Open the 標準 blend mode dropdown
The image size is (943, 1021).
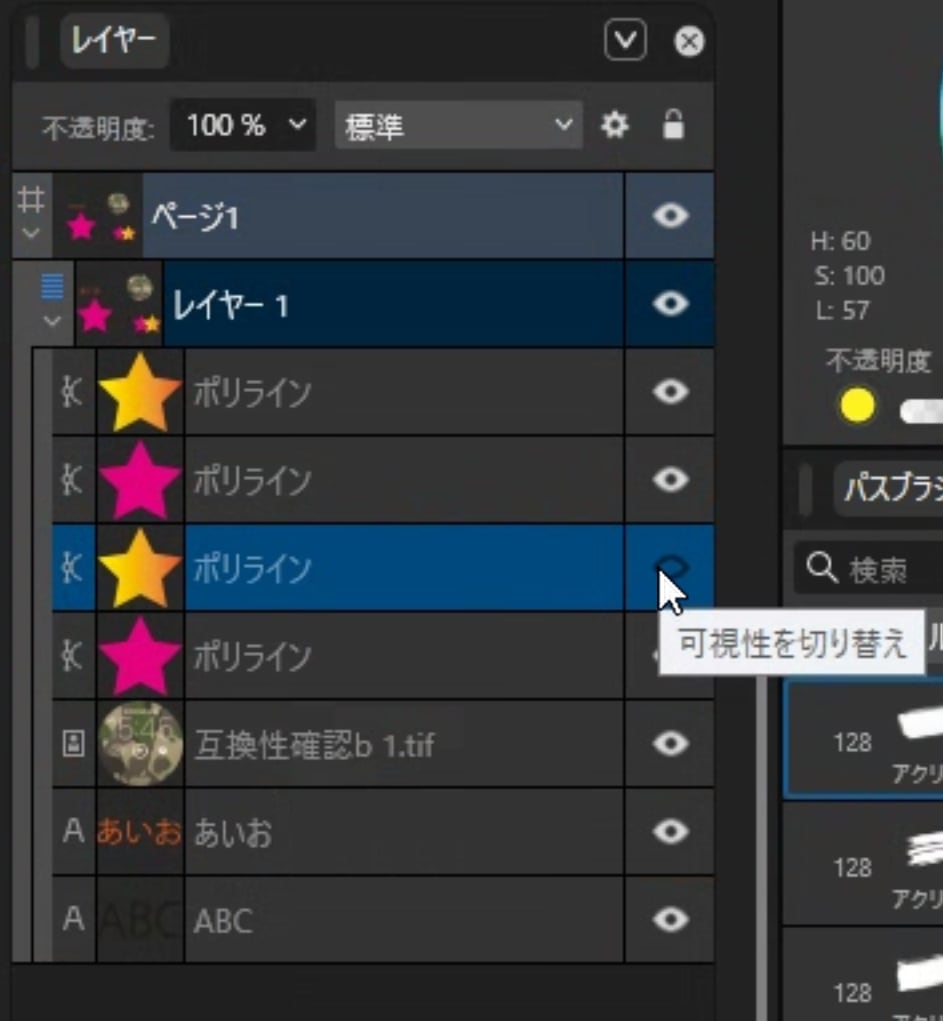click(457, 125)
